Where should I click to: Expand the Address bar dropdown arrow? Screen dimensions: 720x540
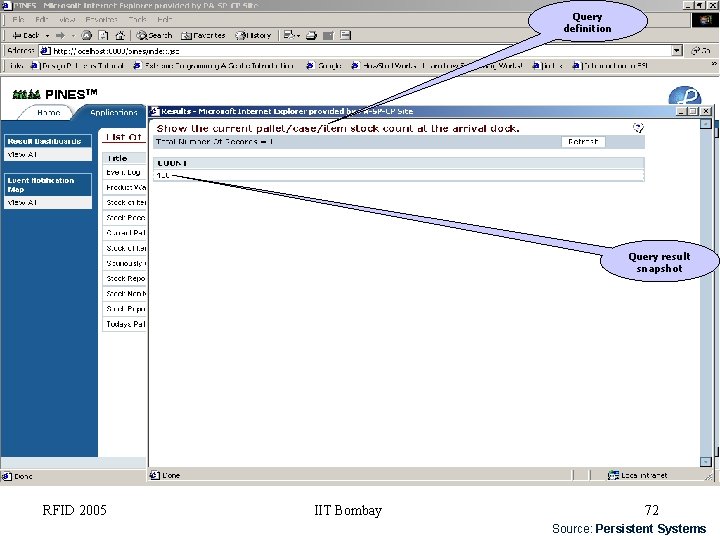677,51
